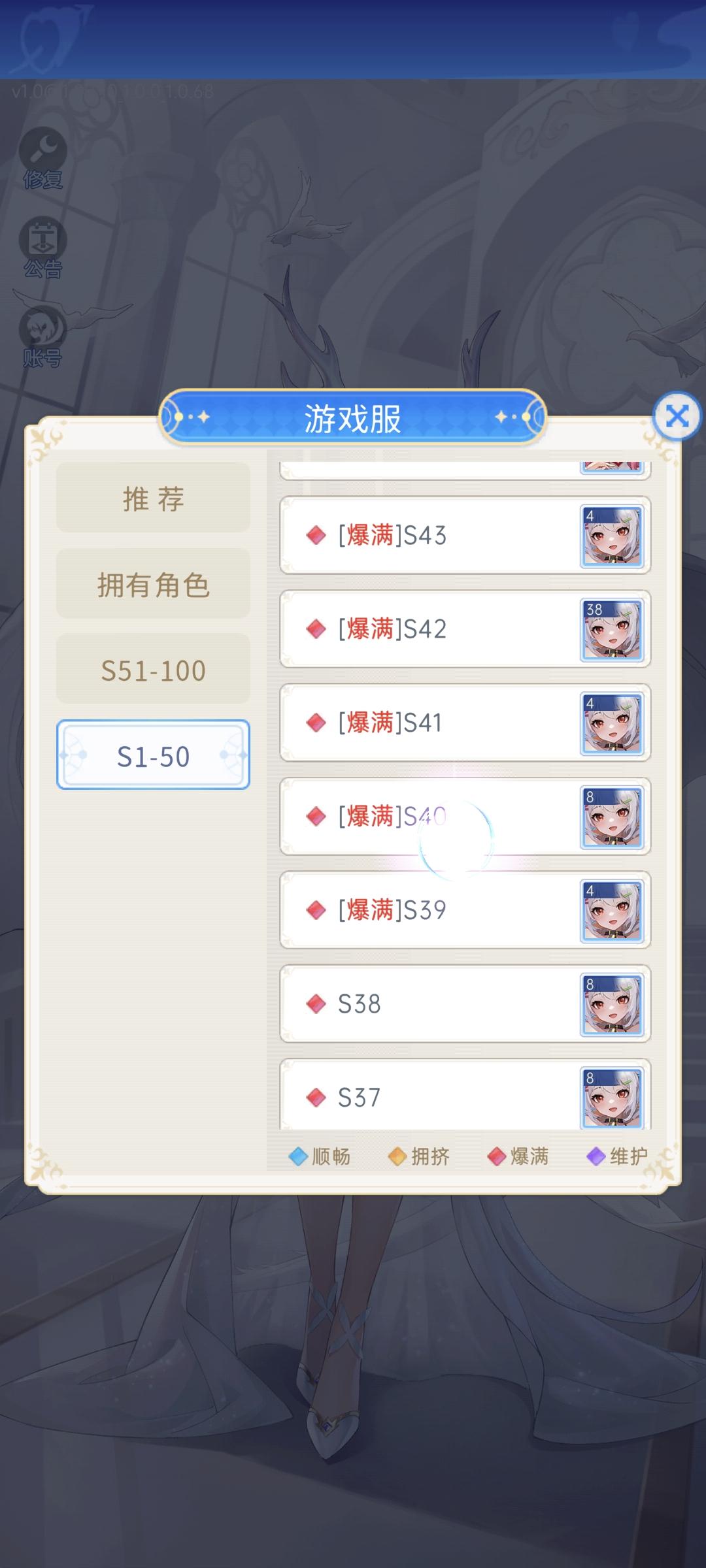Click red status diamond beside S41

coord(316,723)
